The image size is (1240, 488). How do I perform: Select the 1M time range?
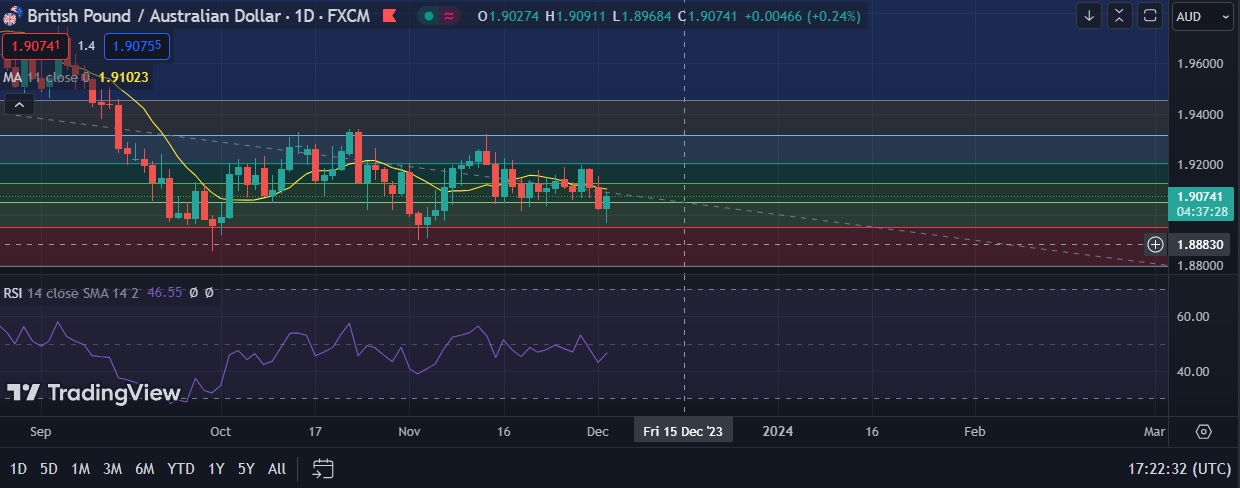tap(81, 468)
